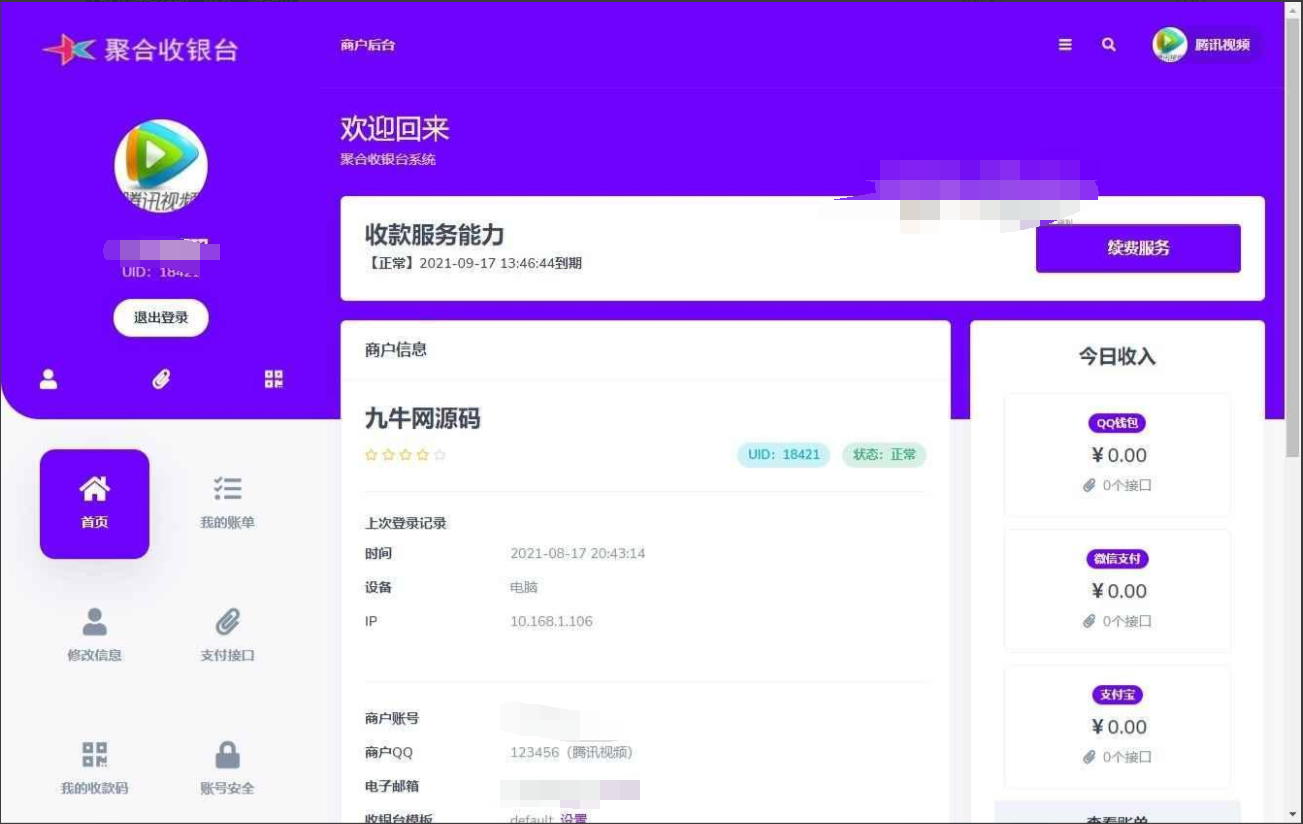Open the hamburger menu in the top bar

1064,44
